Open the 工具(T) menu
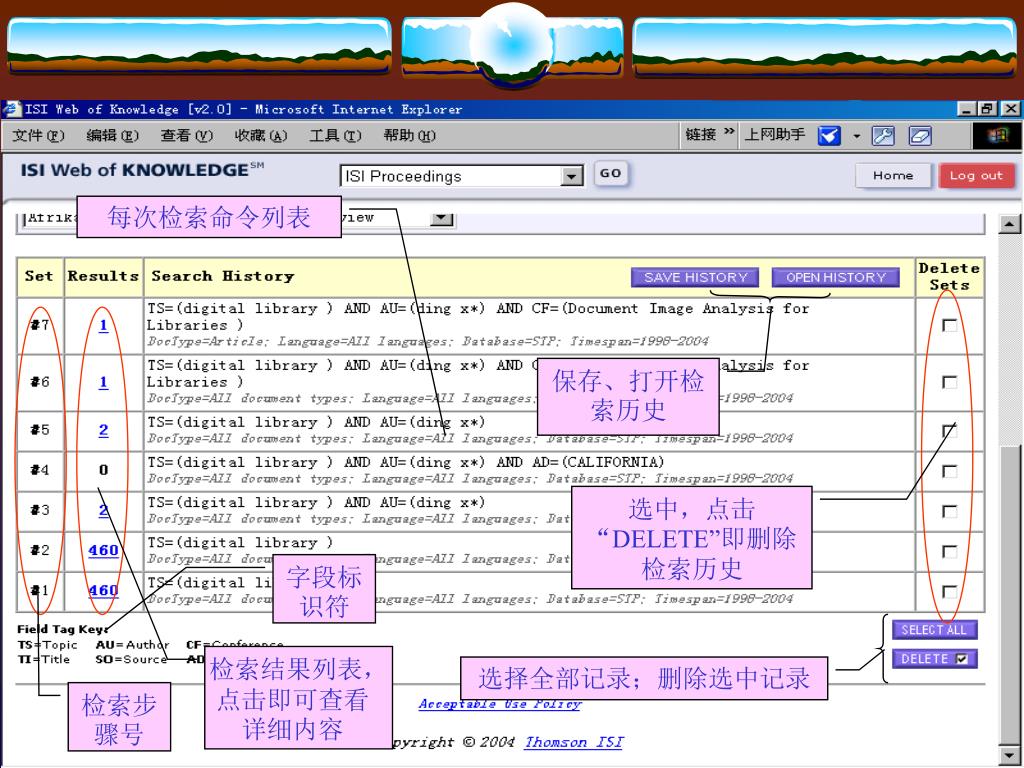 335,135
